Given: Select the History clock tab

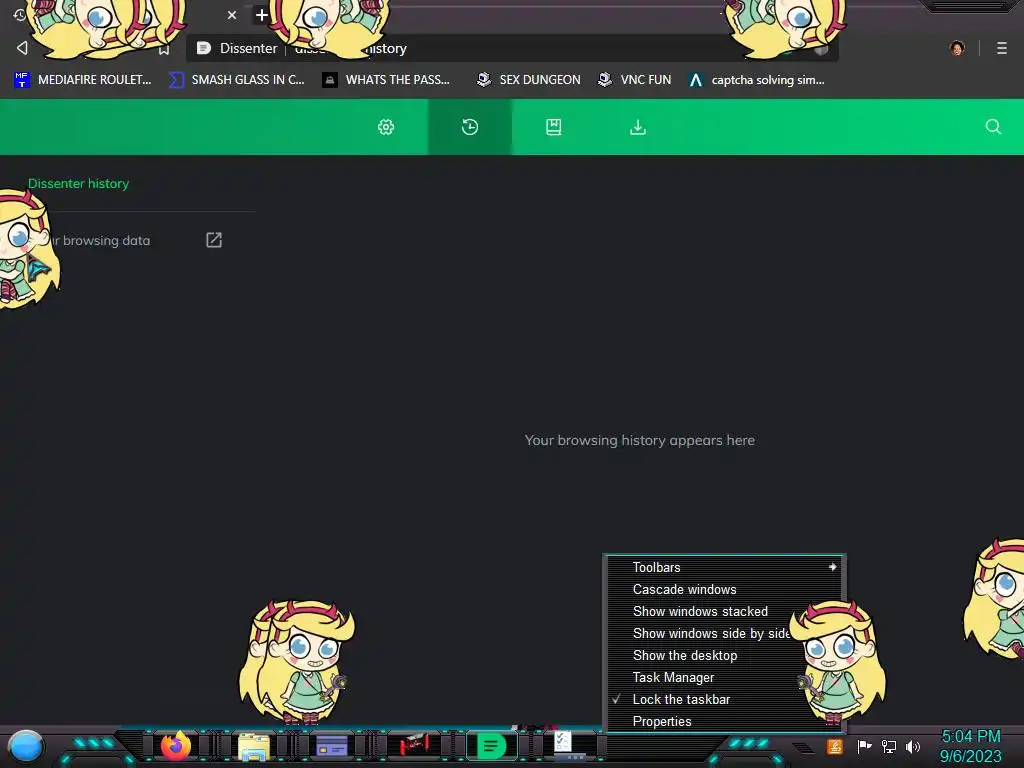Looking at the screenshot, I should [x=470, y=127].
